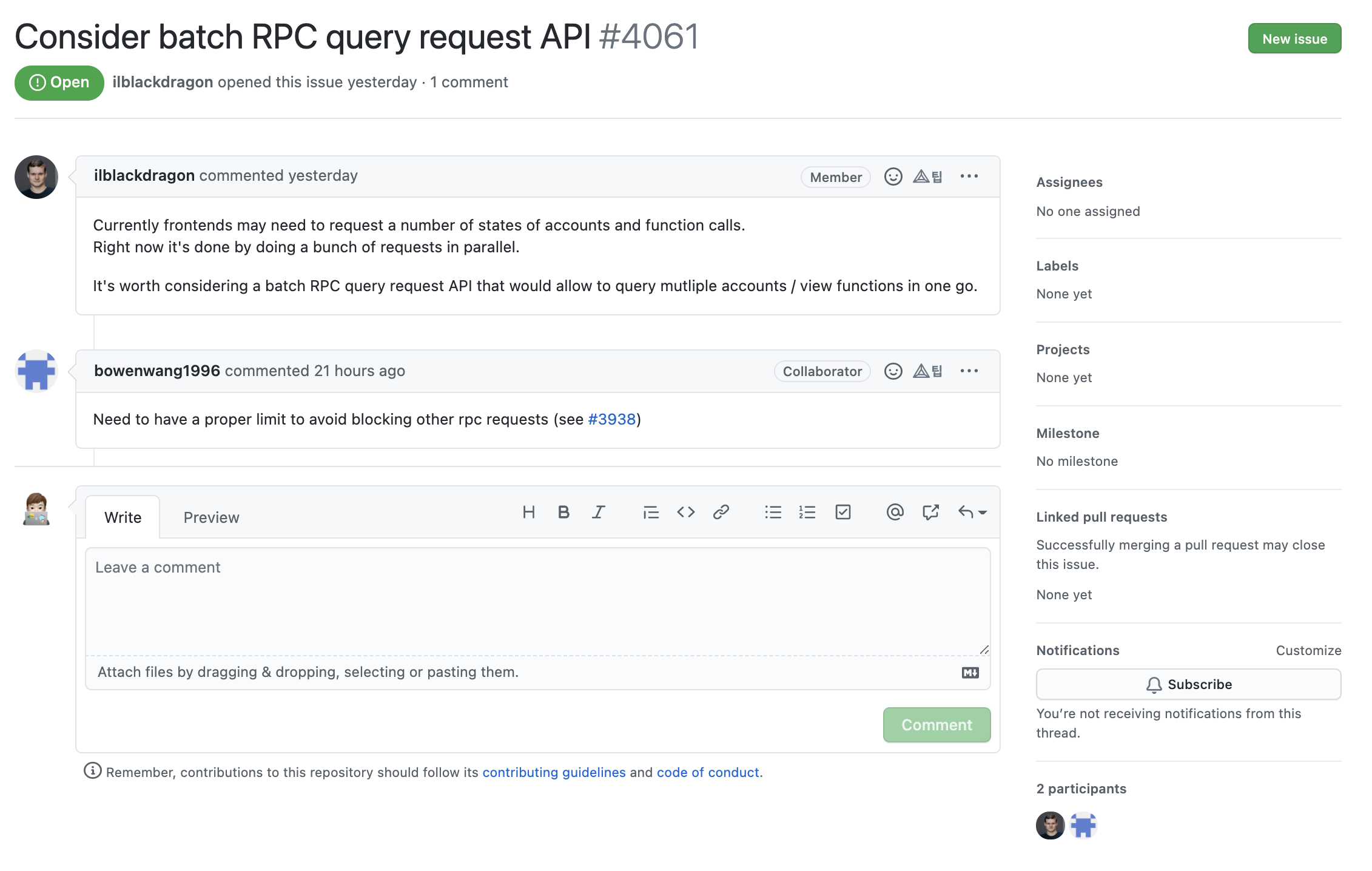
Task: Toggle bold formatting in the comment editor
Action: pyautogui.click(x=563, y=513)
